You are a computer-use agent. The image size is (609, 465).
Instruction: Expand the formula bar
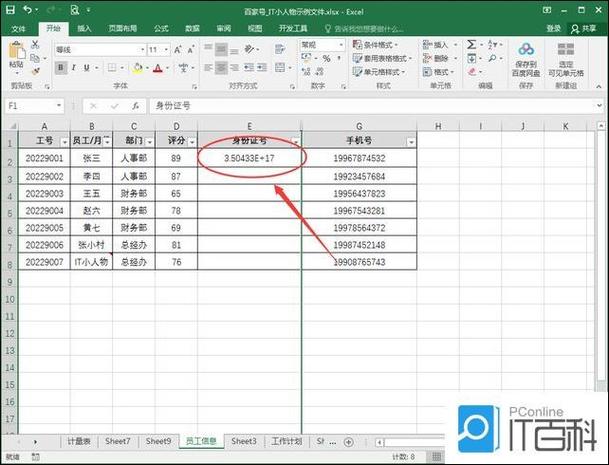(x=599, y=105)
